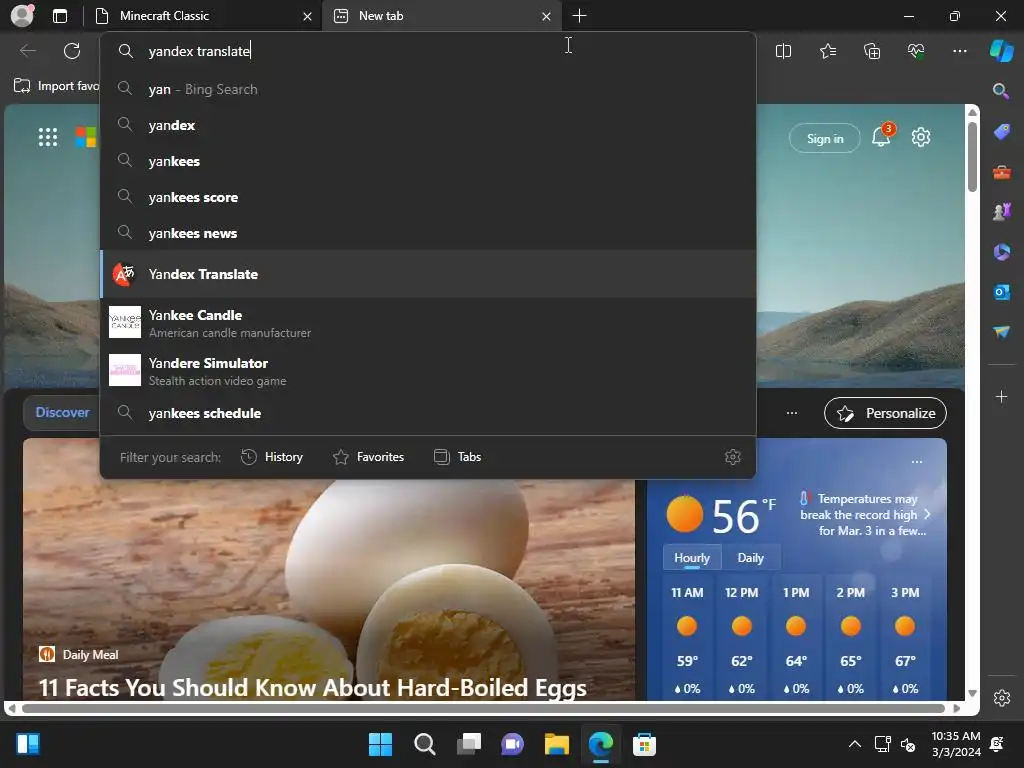Open the Yandere Simulator suggestion
The width and height of the screenshot is (1024, 768).
428,371
